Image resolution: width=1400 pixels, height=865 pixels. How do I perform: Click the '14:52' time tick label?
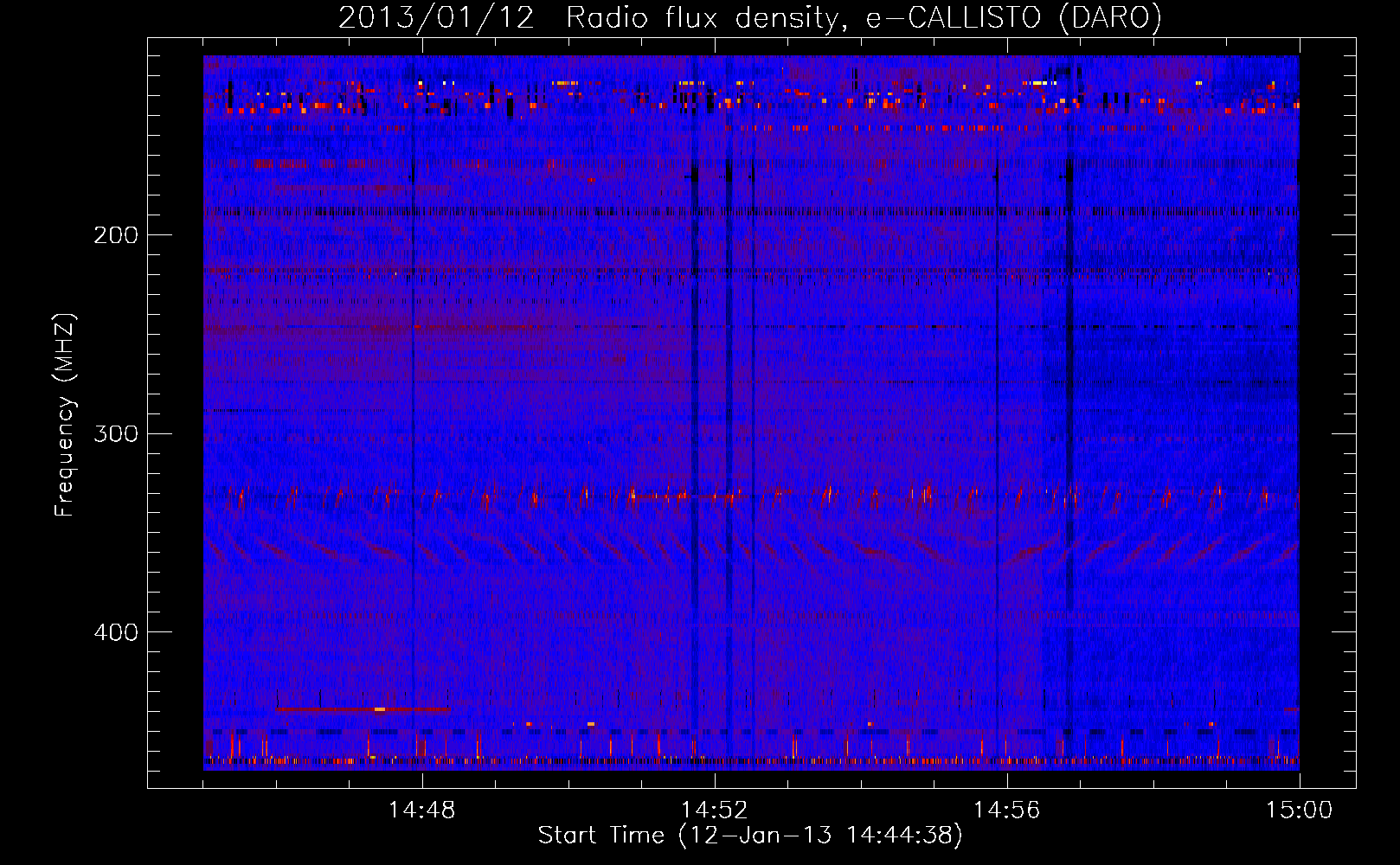tap(714, 811)
